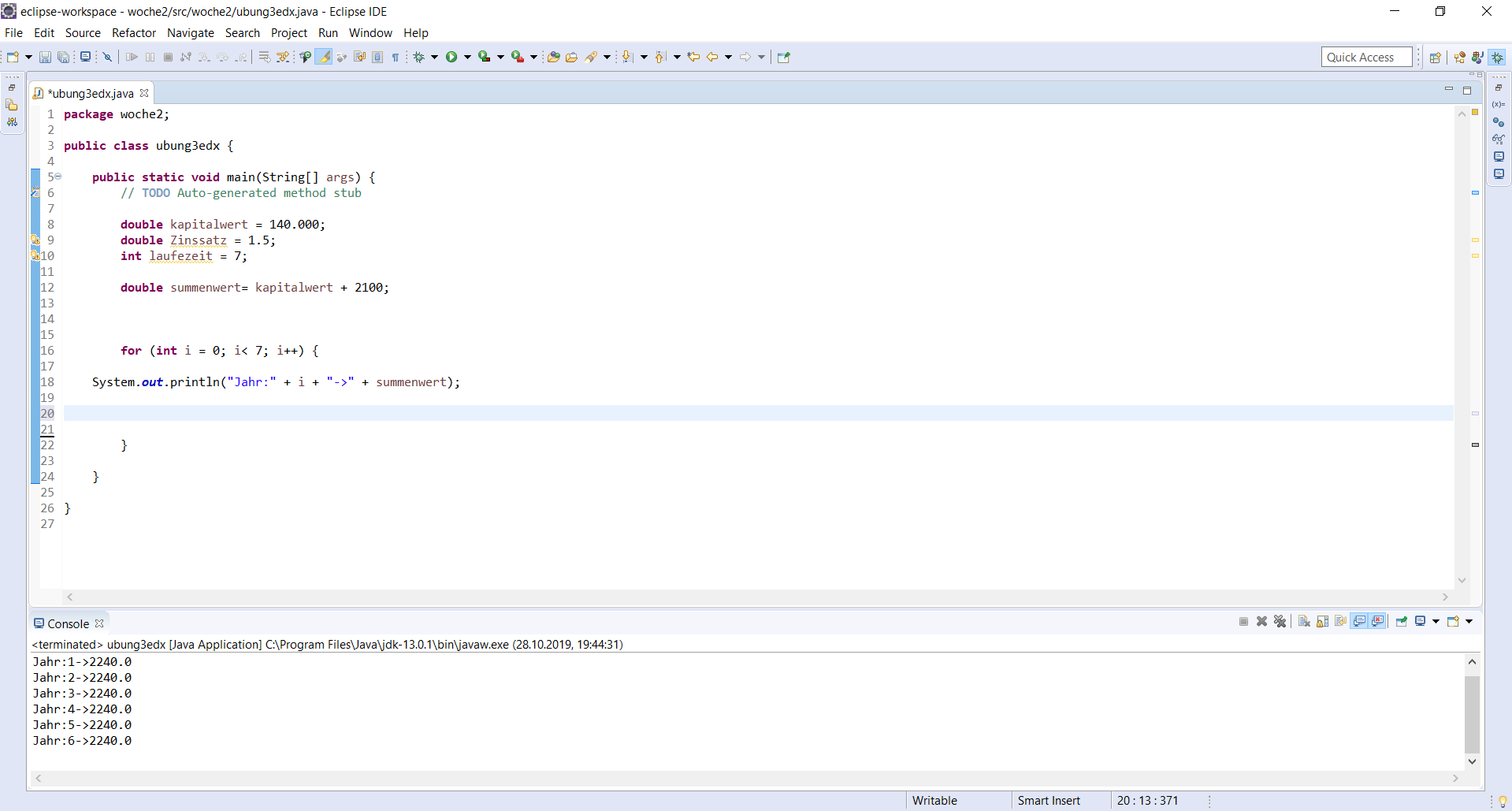
Task: Toggle Mark Occurrences highlighting
Action: pos(324,56)
